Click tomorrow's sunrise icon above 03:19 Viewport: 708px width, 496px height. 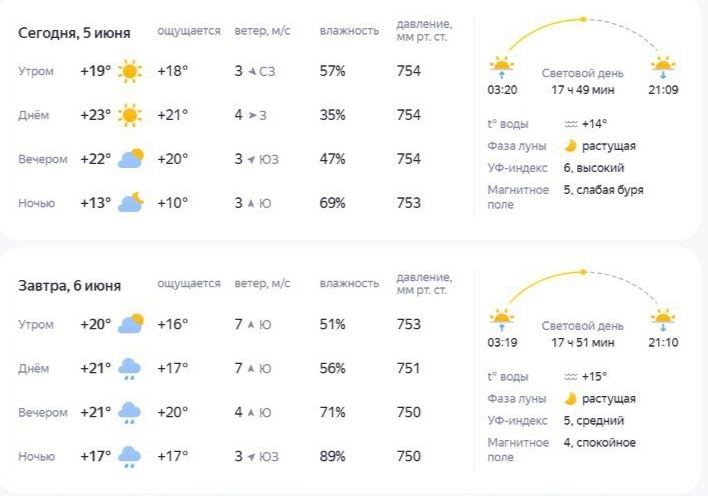tap(502, 319)
